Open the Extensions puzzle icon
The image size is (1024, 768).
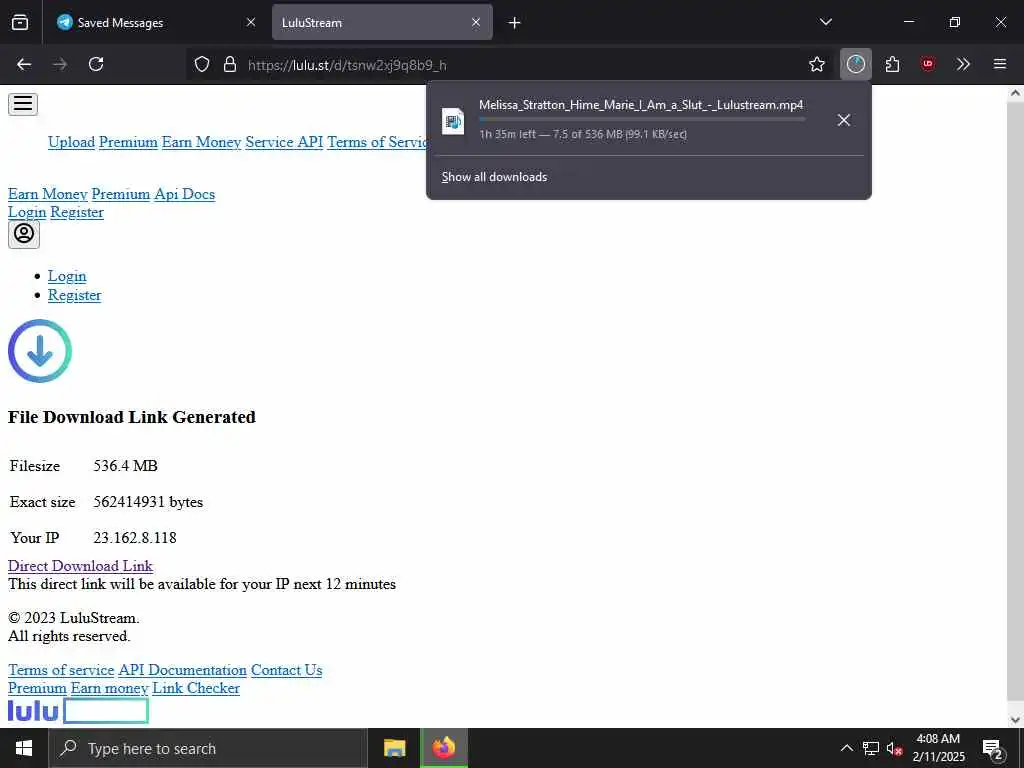coord(892,64)
